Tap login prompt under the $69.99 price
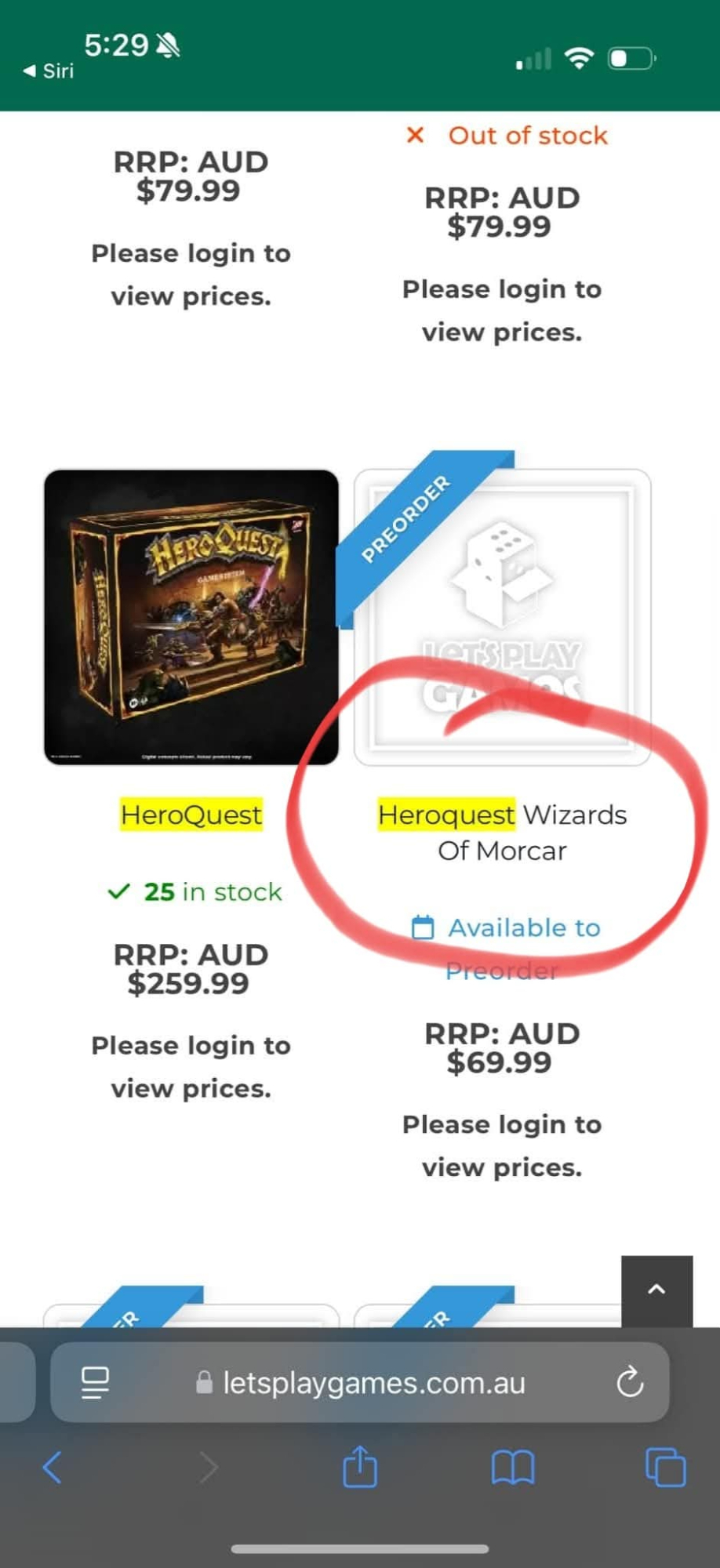 (x=502, y=1145)
